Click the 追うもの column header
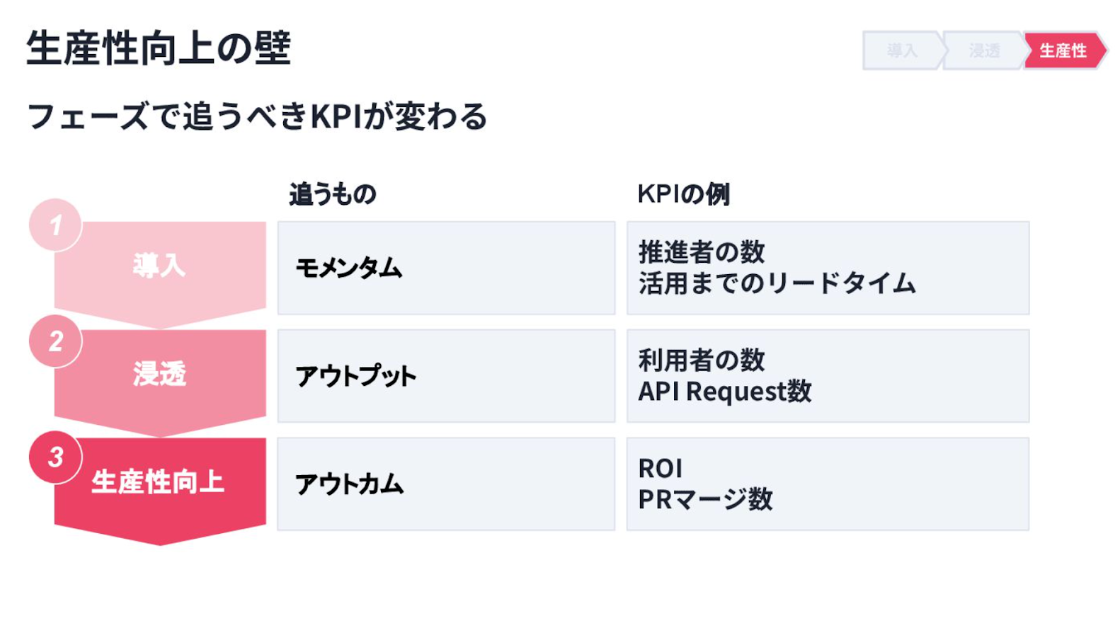Image resolution: width=1120 pixels, height=627 pixels. pyautogui.click(x=333, y=194)
